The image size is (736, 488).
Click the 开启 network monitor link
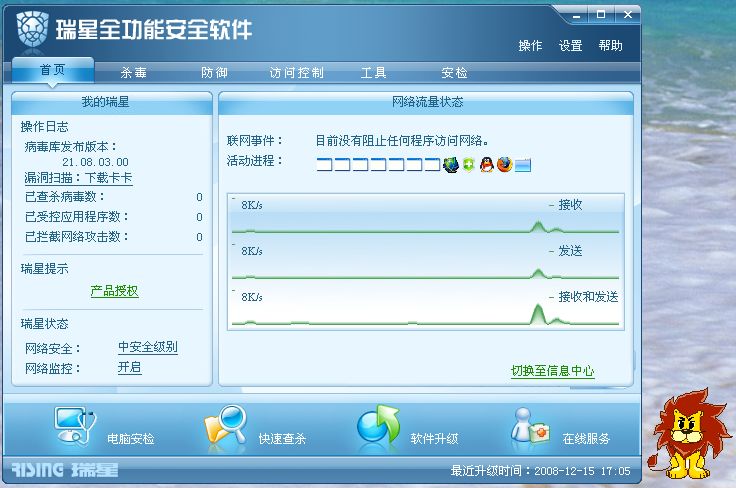pos(130,367)
